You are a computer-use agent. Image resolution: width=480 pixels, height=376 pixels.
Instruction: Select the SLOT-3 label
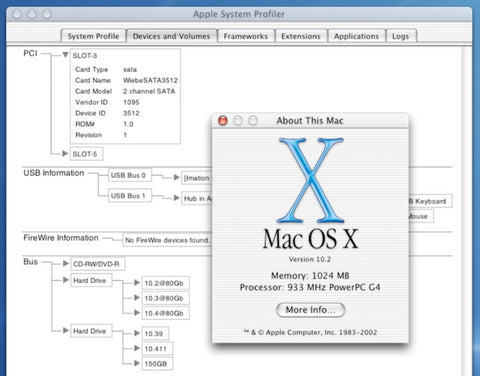click(x=85, y=56)
